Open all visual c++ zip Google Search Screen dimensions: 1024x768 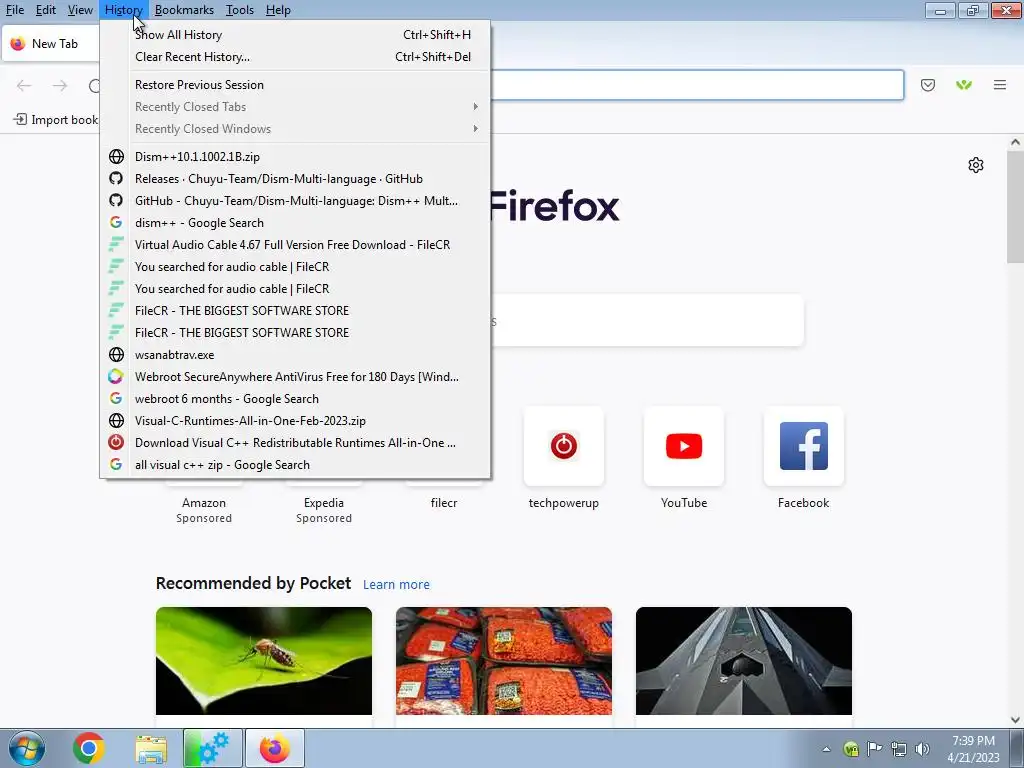pyautogui.click(x=295, y=465)
